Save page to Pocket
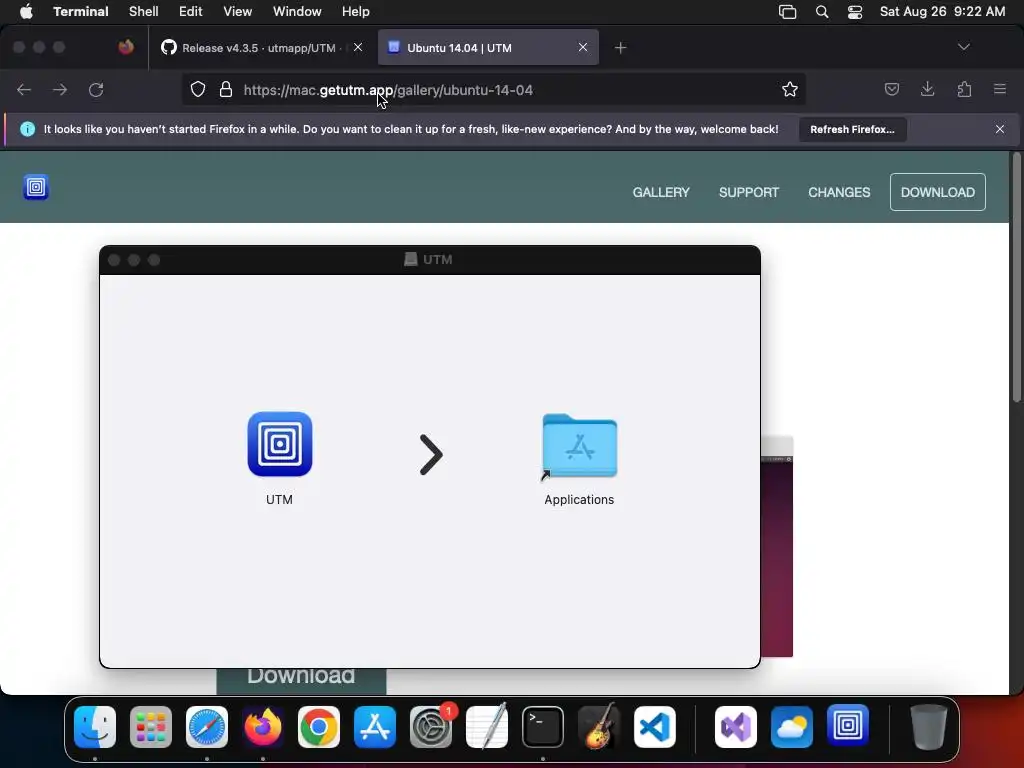This screenshot has height=768, width=1024. coord(891,89)
